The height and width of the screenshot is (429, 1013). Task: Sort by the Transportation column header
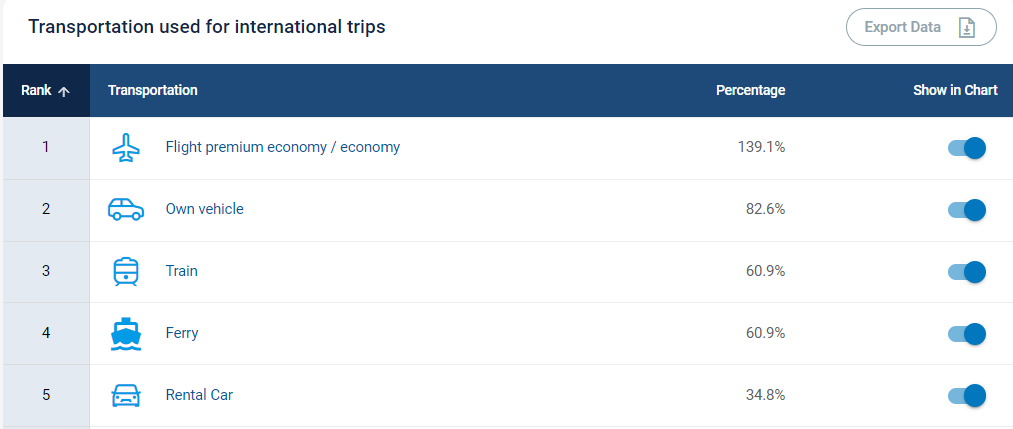[152, 90]
